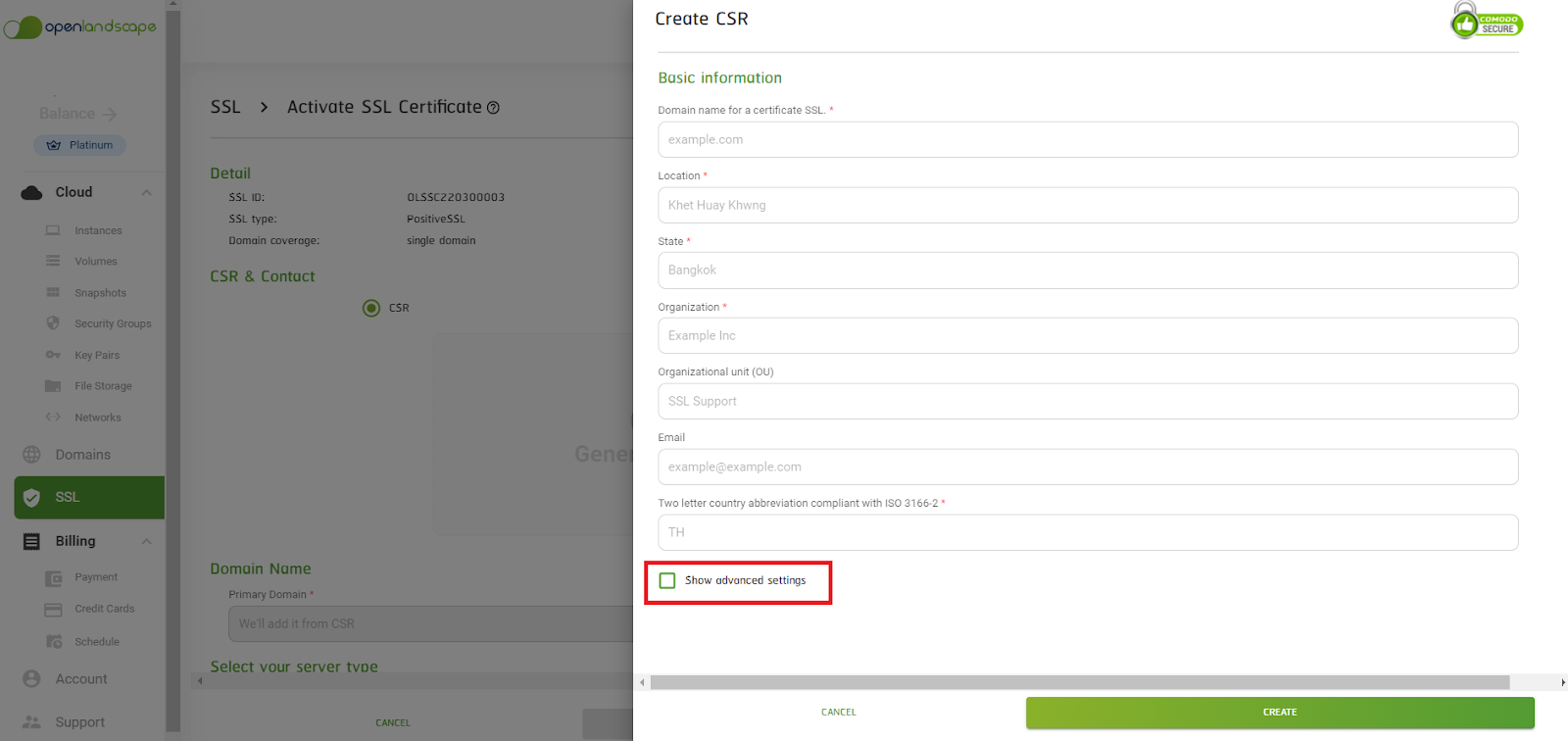
Task: Enable Show advanced settings checkbox
Action: pos(667,580)
